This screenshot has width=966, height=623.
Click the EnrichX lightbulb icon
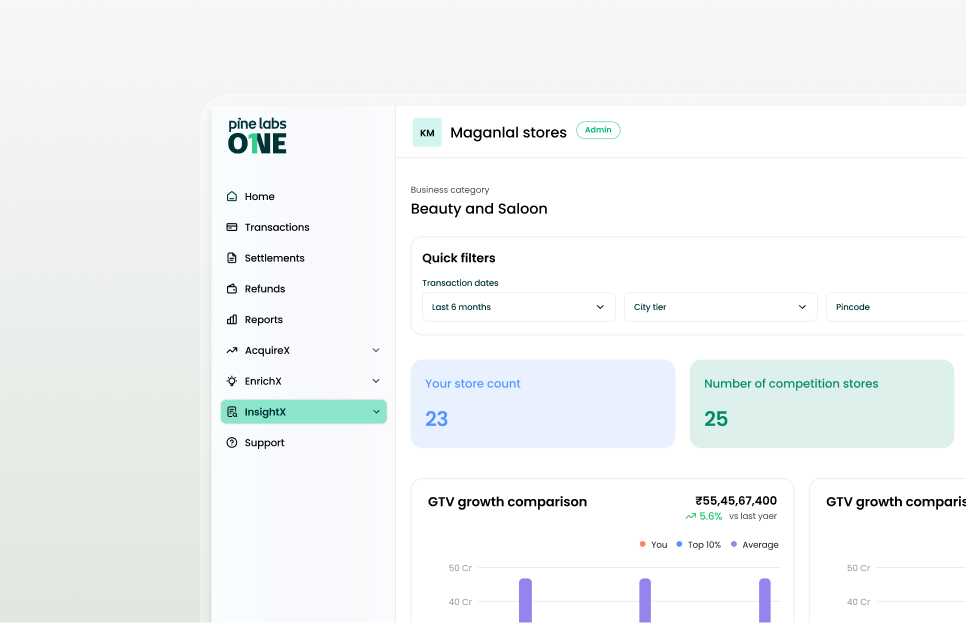click(x=232, y=381)
